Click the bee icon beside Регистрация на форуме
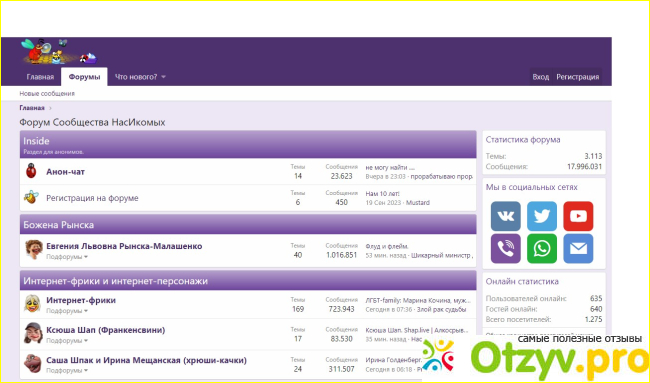This screenshot has width=650, height=383. 31,197
